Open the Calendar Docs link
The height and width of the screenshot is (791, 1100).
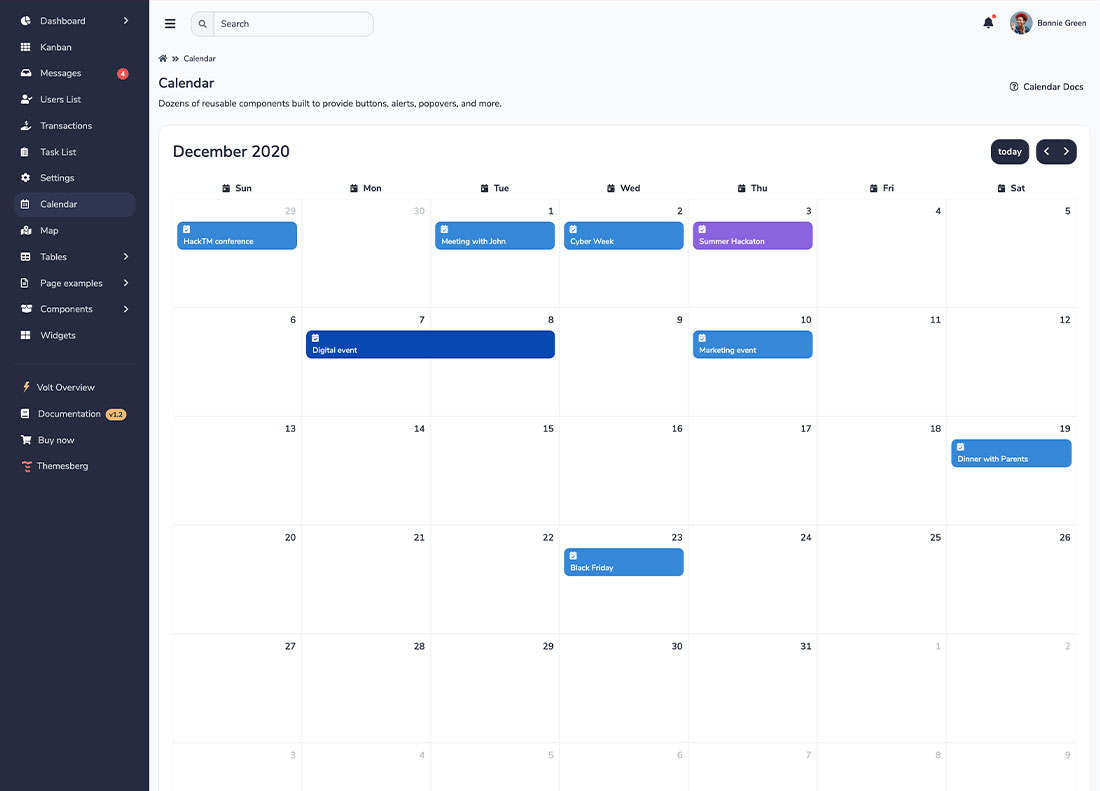coord(1046,87)
